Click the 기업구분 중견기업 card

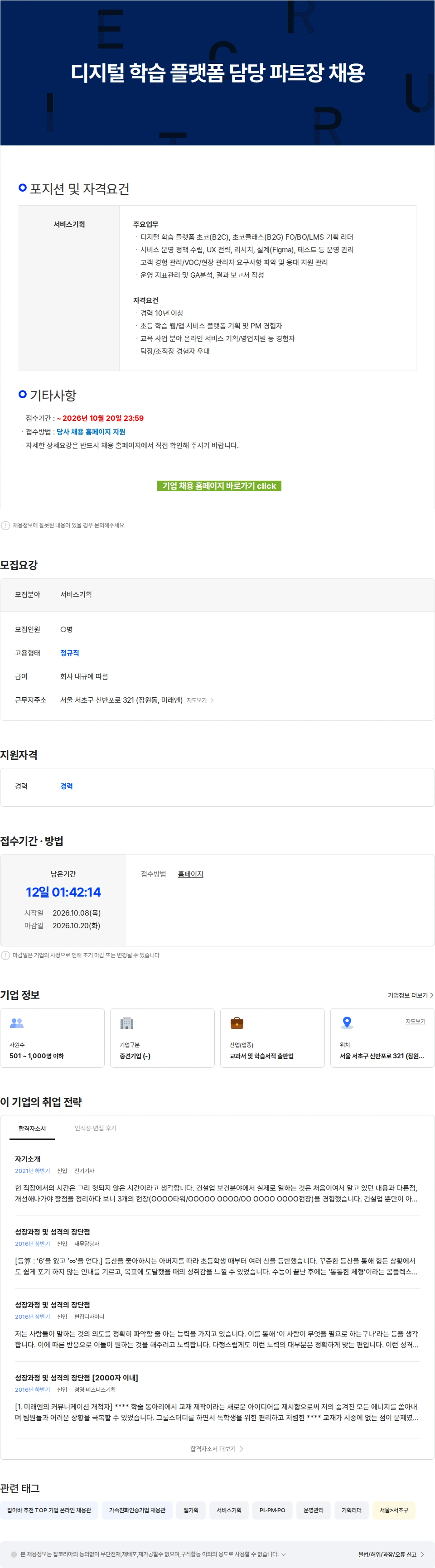tap(162, 1038)
